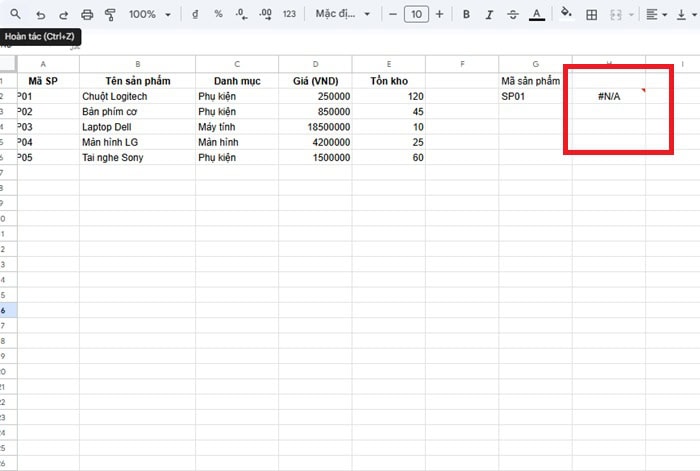Decrease font size minus button
The image size is (700, 471).
[393, 14]
